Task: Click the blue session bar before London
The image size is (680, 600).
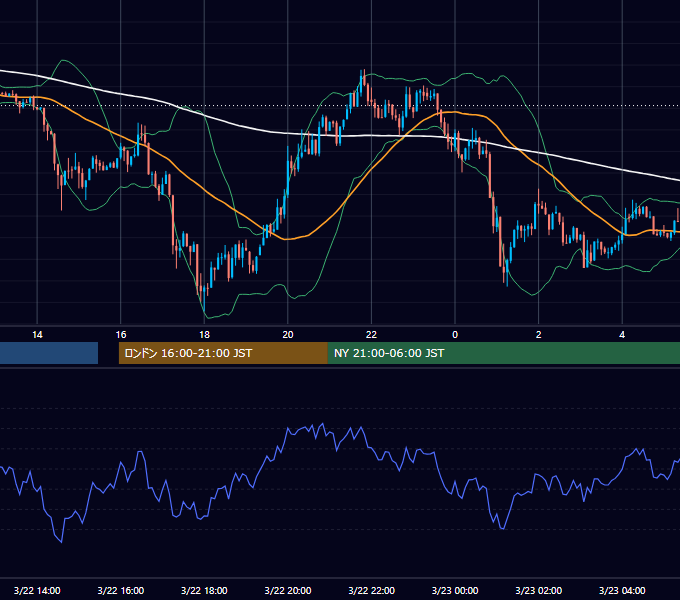Action: [x=49, y=353]
